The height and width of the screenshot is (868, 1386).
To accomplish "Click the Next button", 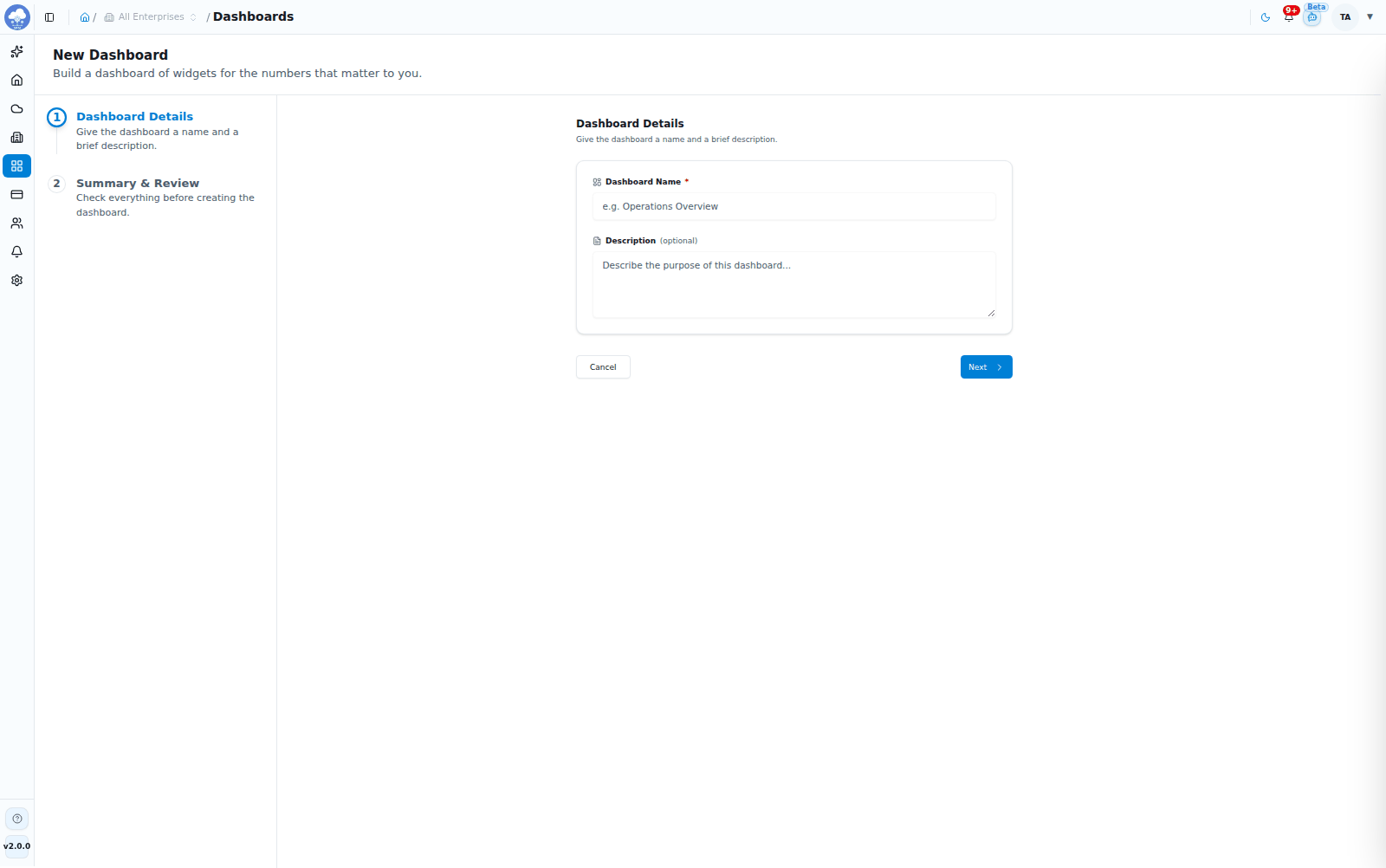I will click(986, 367).
